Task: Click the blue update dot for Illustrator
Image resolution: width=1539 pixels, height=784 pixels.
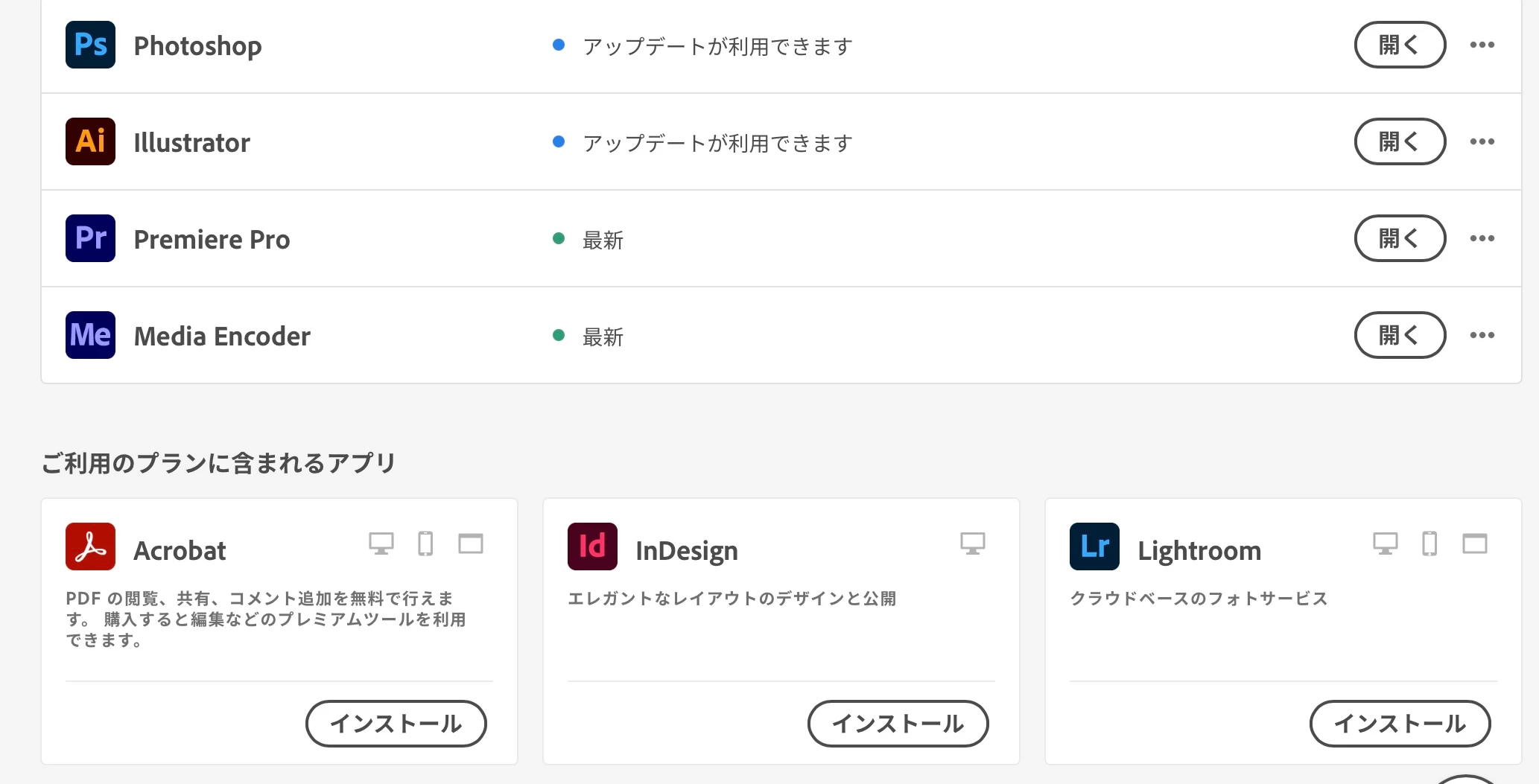Action: [559, 141]
